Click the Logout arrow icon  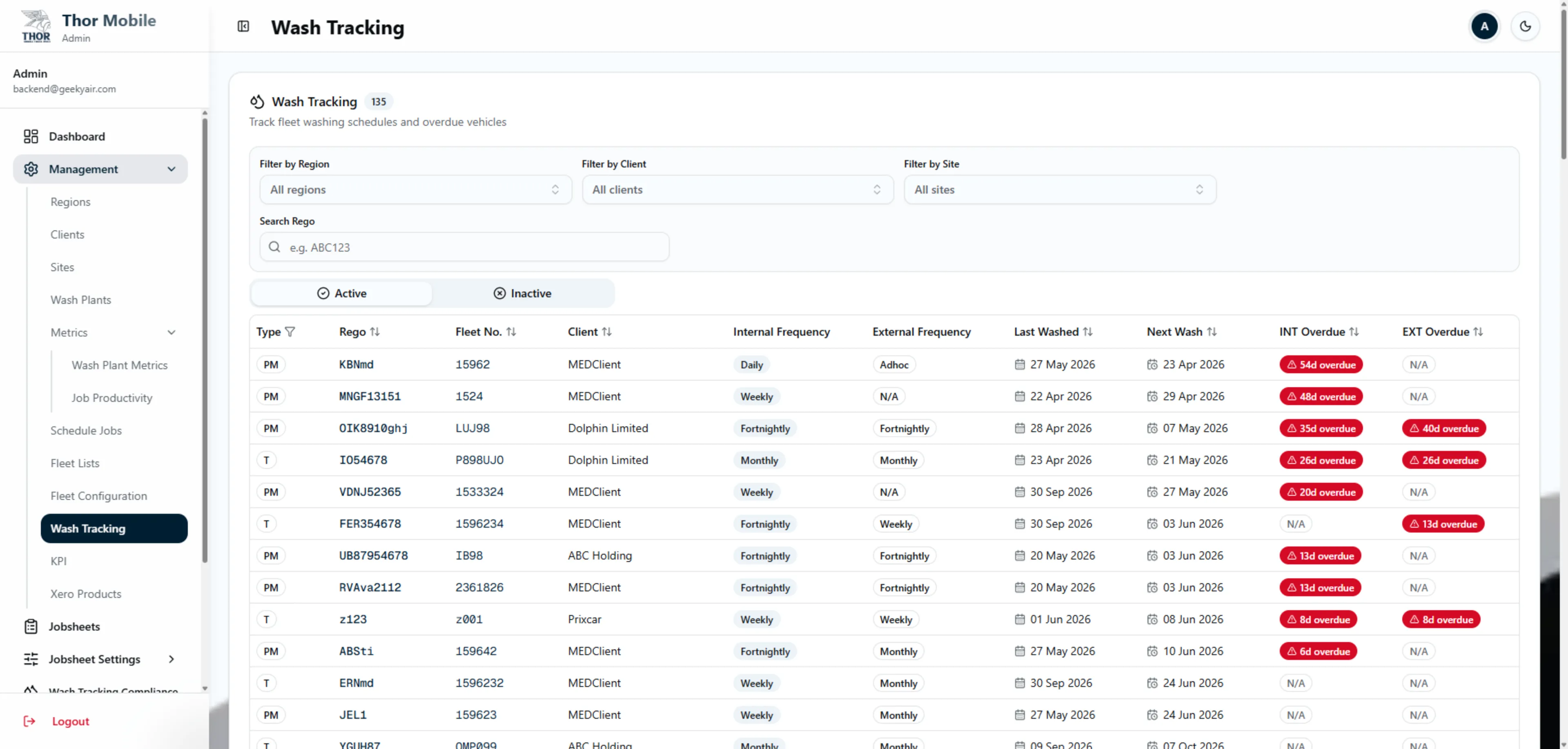pyautogui.click(x=29, y=722)
